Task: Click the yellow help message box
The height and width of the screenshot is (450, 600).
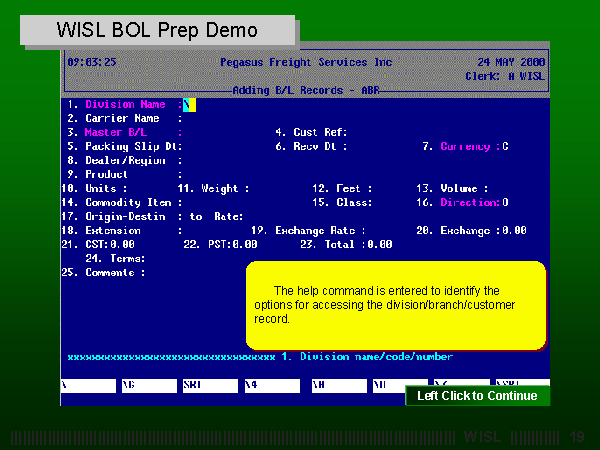Action: tap(396, 305)
